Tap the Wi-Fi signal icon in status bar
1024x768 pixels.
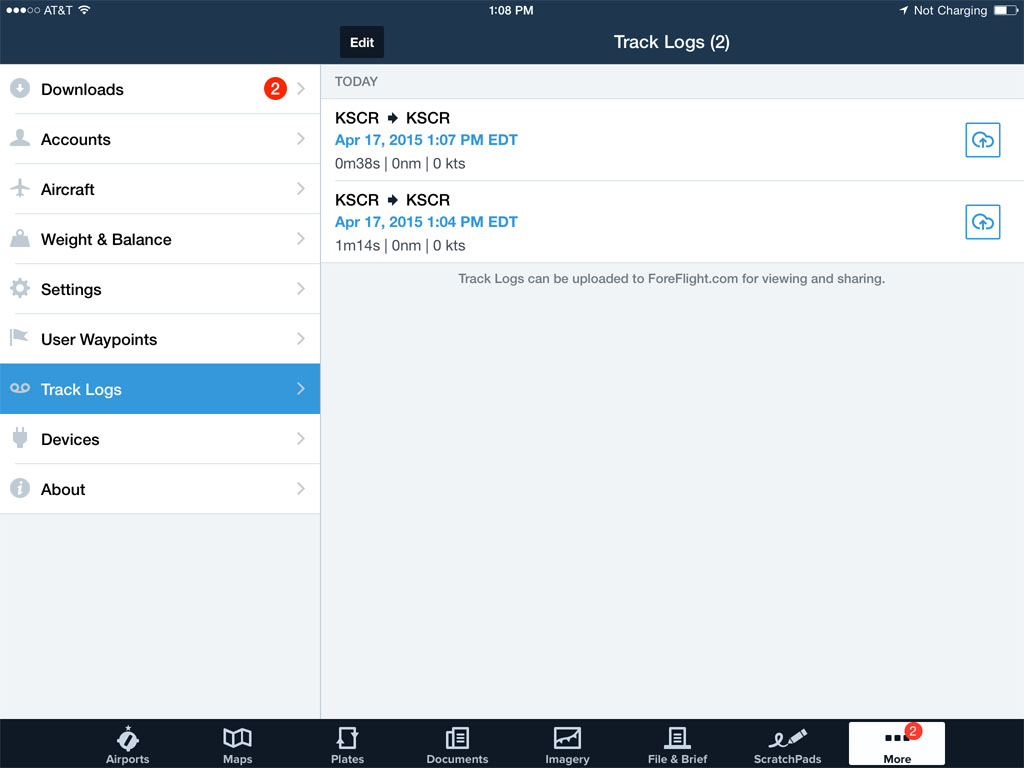[x=84, y=10]
